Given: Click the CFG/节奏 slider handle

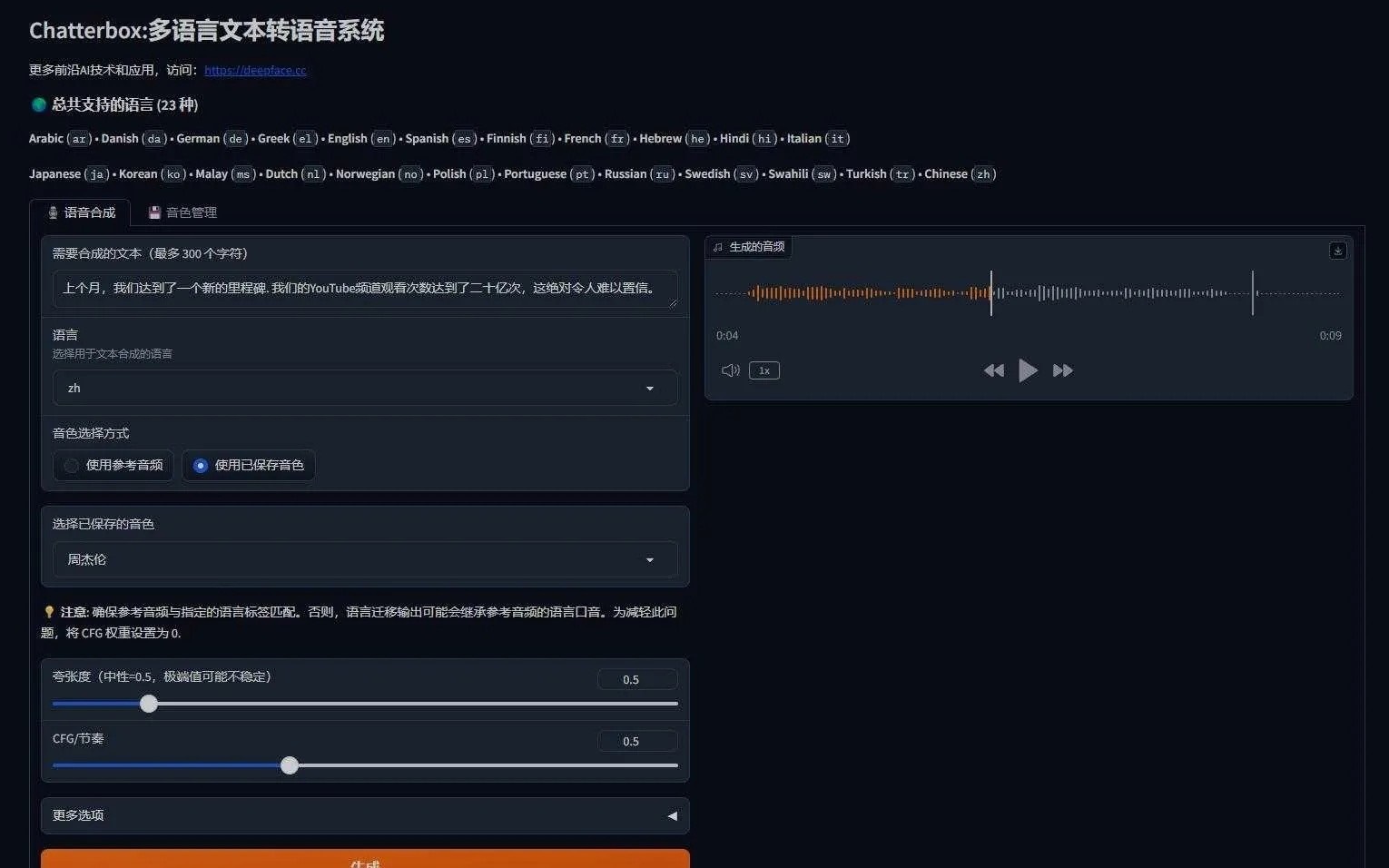Looking at the screenshot, I should click(x=290, y=765).
